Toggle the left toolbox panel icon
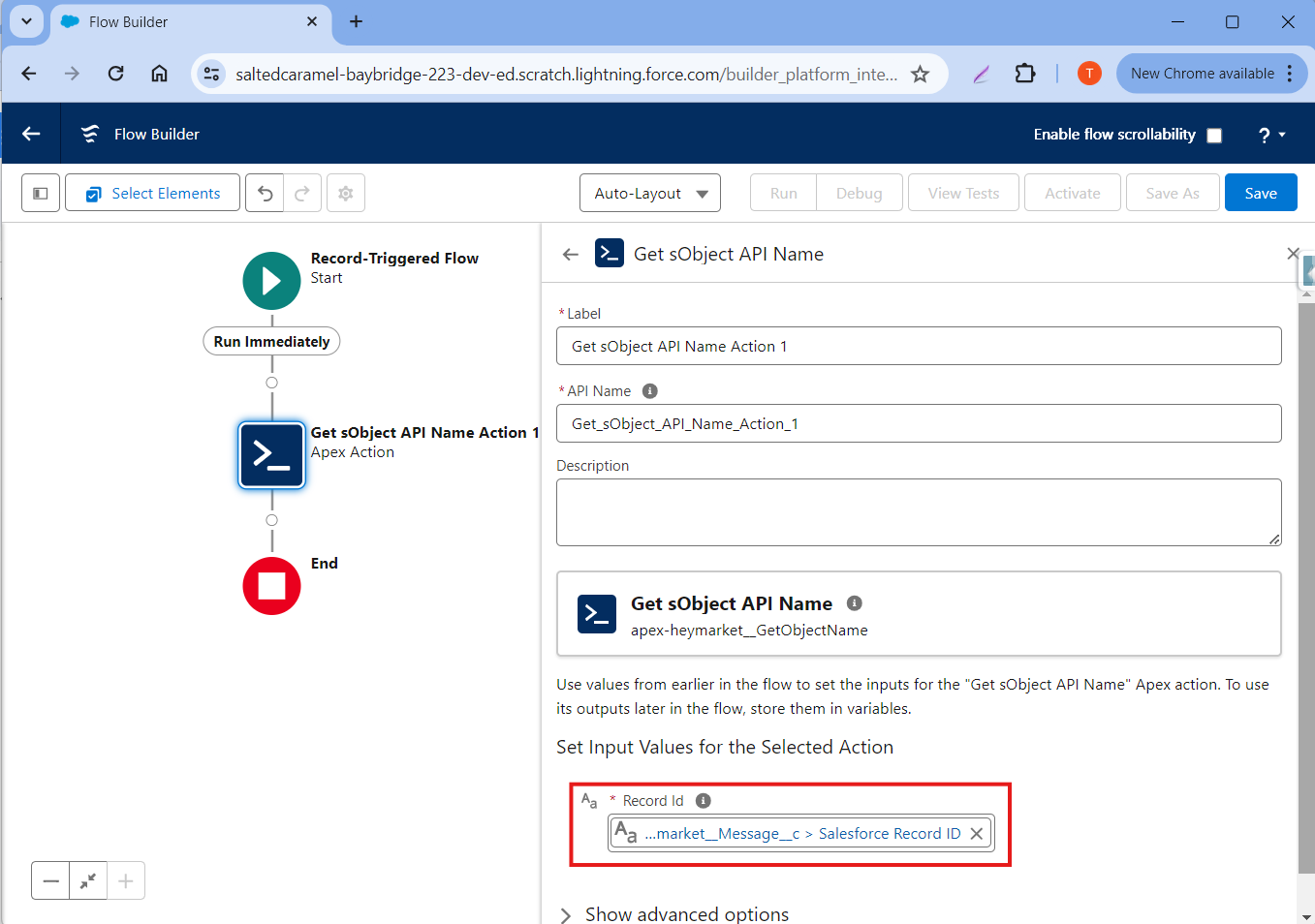 point(41,194)
